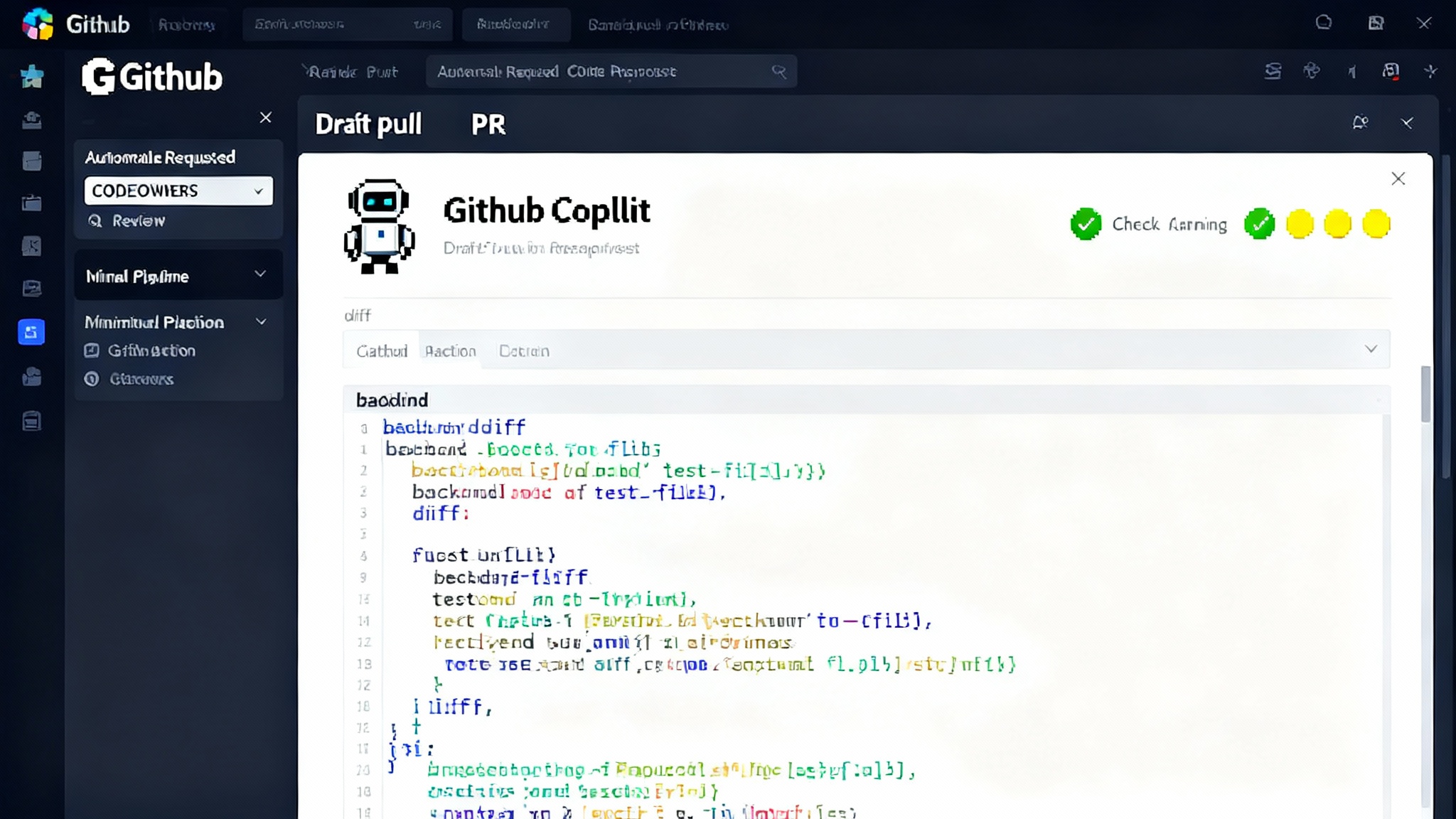Screen dimensions: 1456x819
Task: Click the sparkle icon at the far top right
Action: pyautogui.click(x=1430, y=71)
